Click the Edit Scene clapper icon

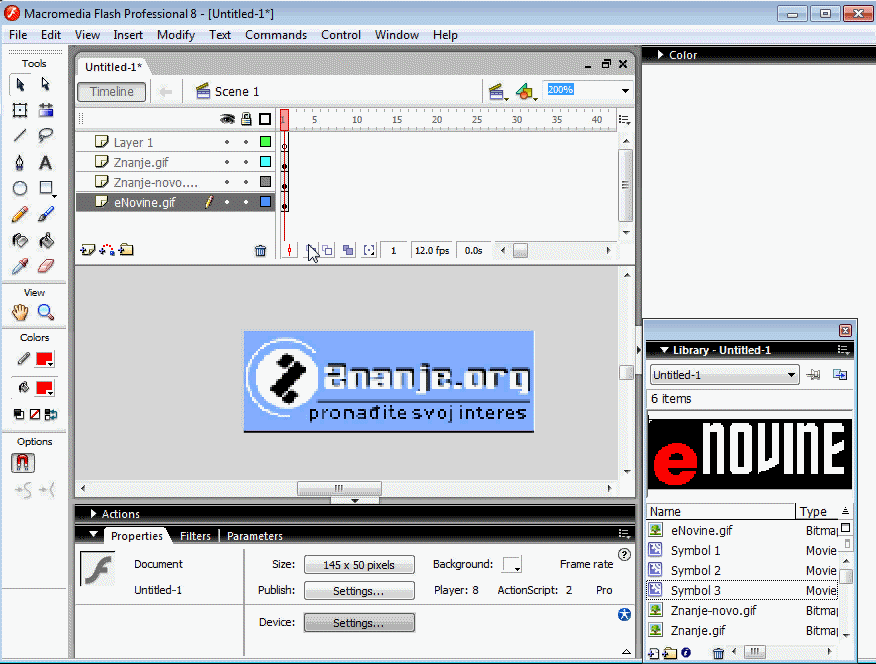click(496, 92)
